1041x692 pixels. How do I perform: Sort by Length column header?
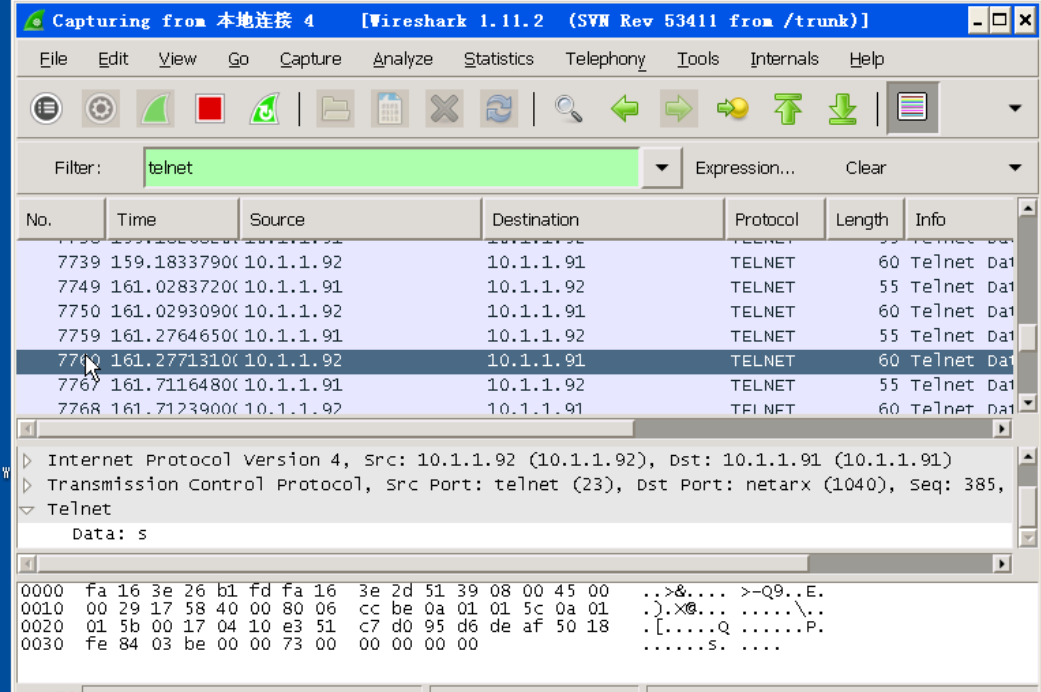point(865,219)
